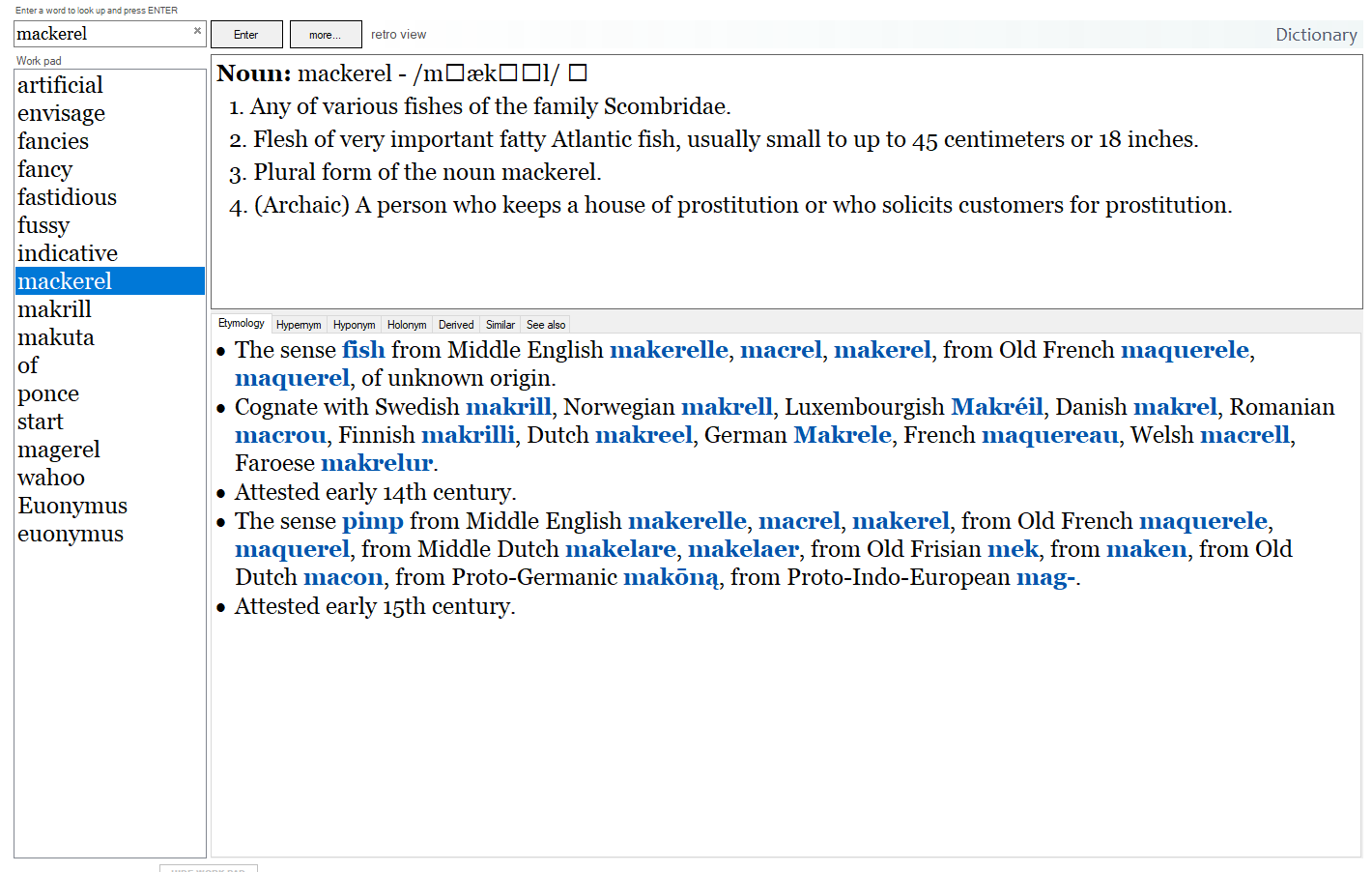Viewport: 1372px width, 872px height.
Task: Open Dutch 'makreel' link
Action: pyautogui.click(x=643, y=435)
